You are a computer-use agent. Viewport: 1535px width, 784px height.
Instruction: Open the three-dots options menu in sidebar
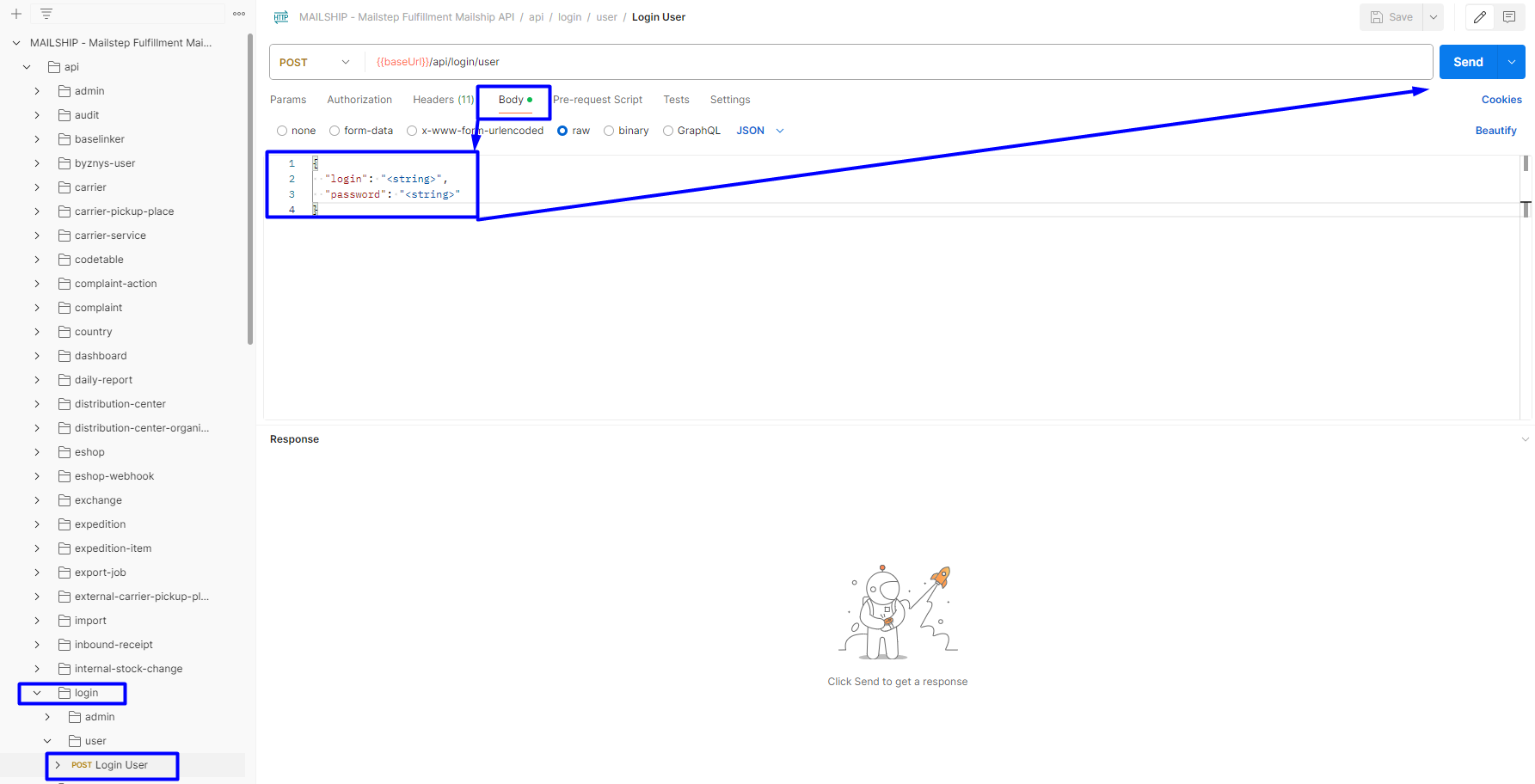pyautogui.click(x=239, y=14)
